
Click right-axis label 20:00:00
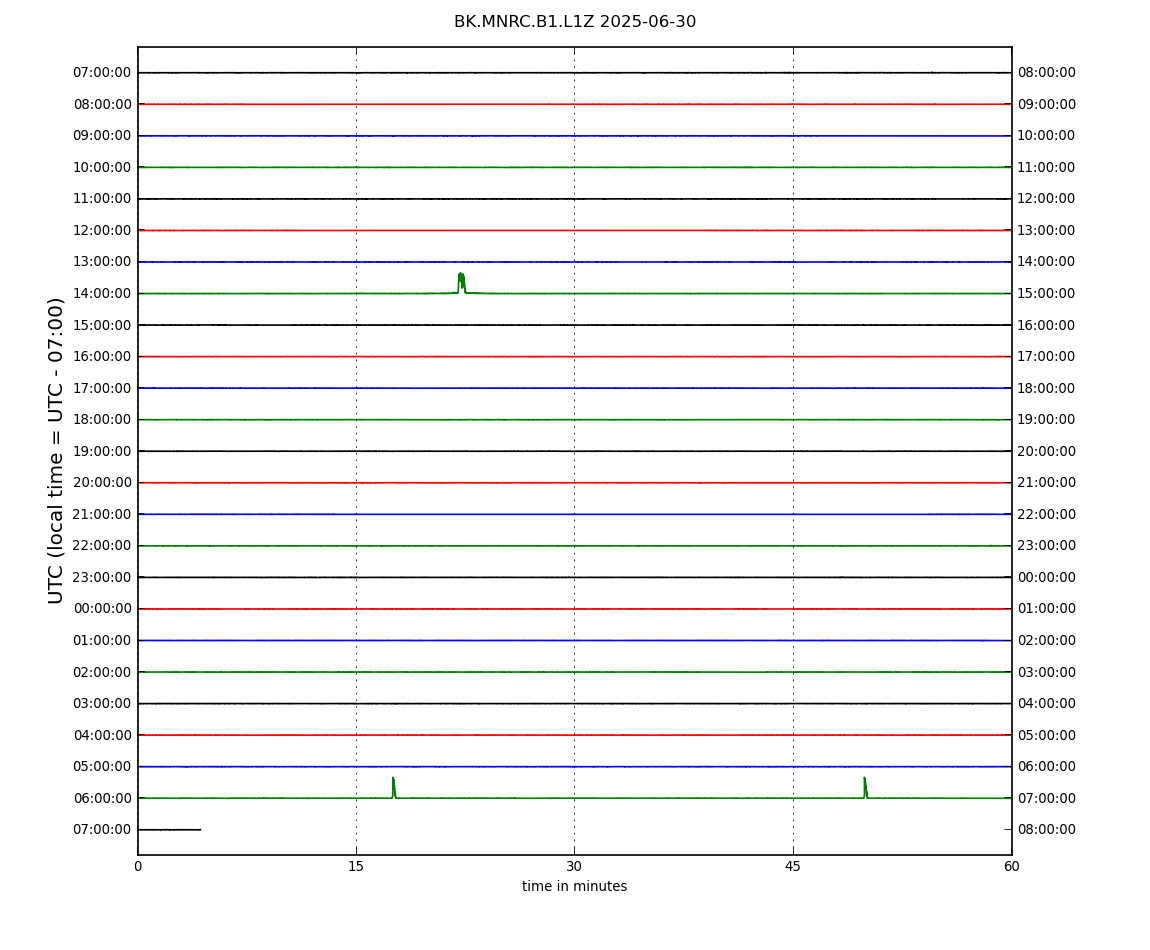pyautogui.click(x=1047, y=451)
